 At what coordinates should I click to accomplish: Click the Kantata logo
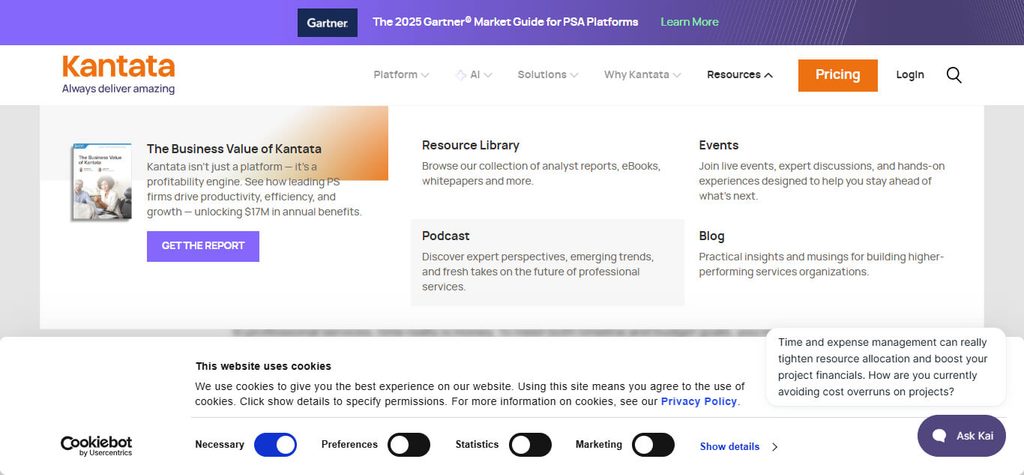click(118, 74)
